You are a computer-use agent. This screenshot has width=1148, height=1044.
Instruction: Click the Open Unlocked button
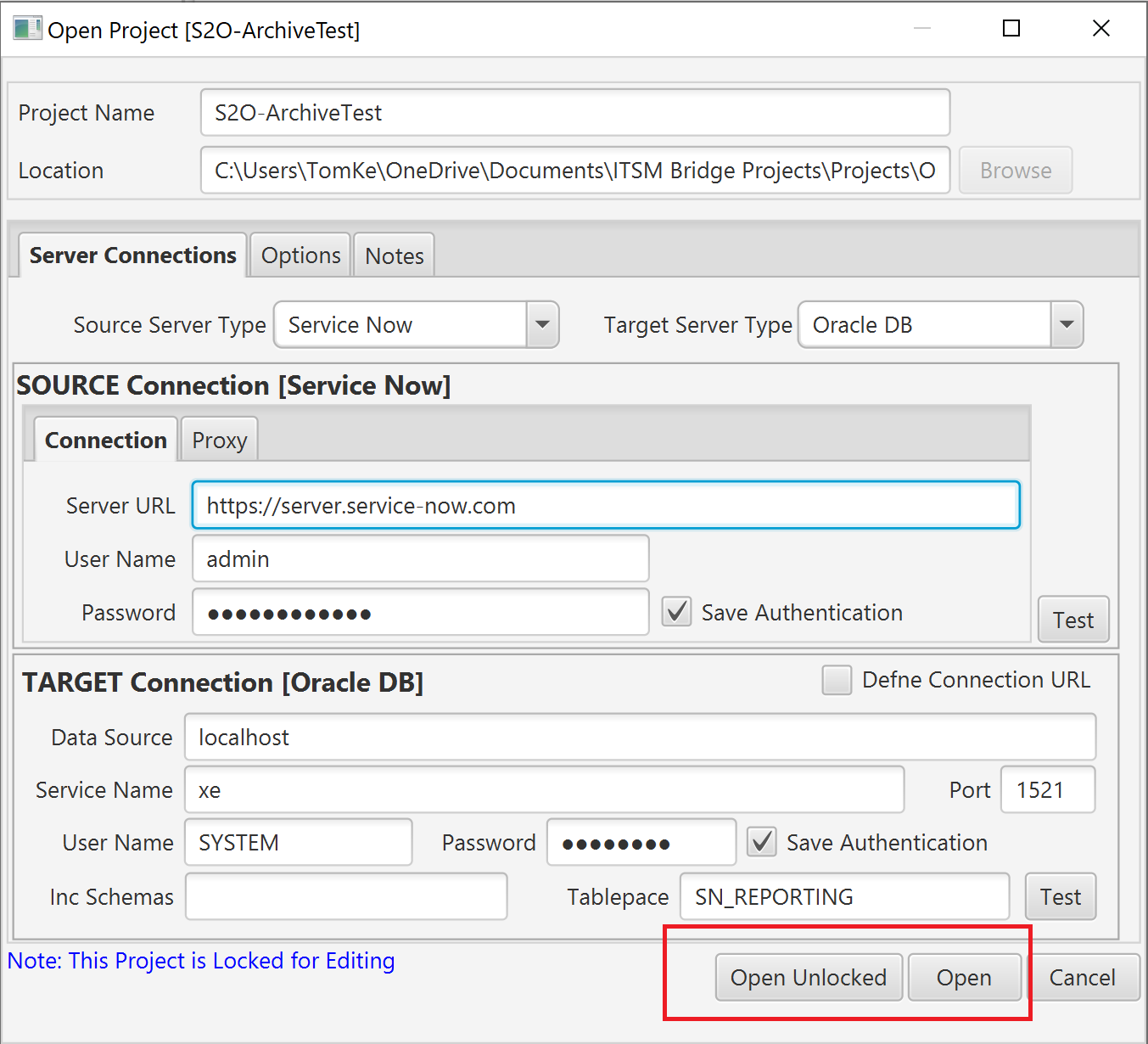coord(809,977)
